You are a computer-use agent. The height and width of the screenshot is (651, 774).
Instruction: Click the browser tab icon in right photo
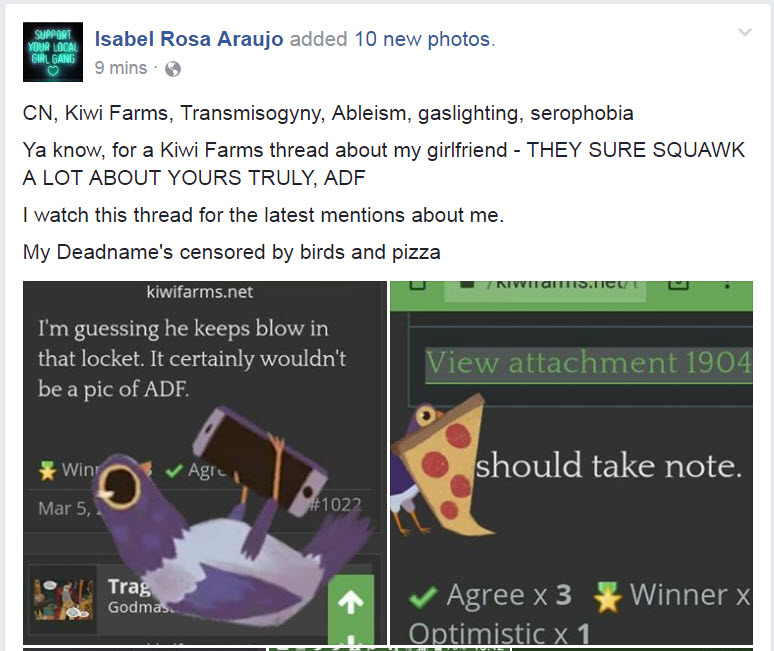click(x=678, y=284)
